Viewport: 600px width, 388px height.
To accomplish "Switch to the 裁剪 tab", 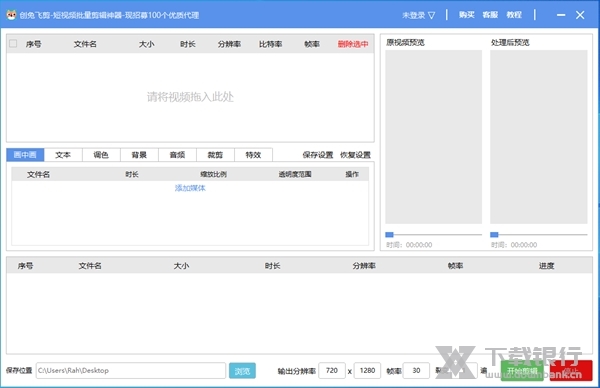I will pos(215,155).
